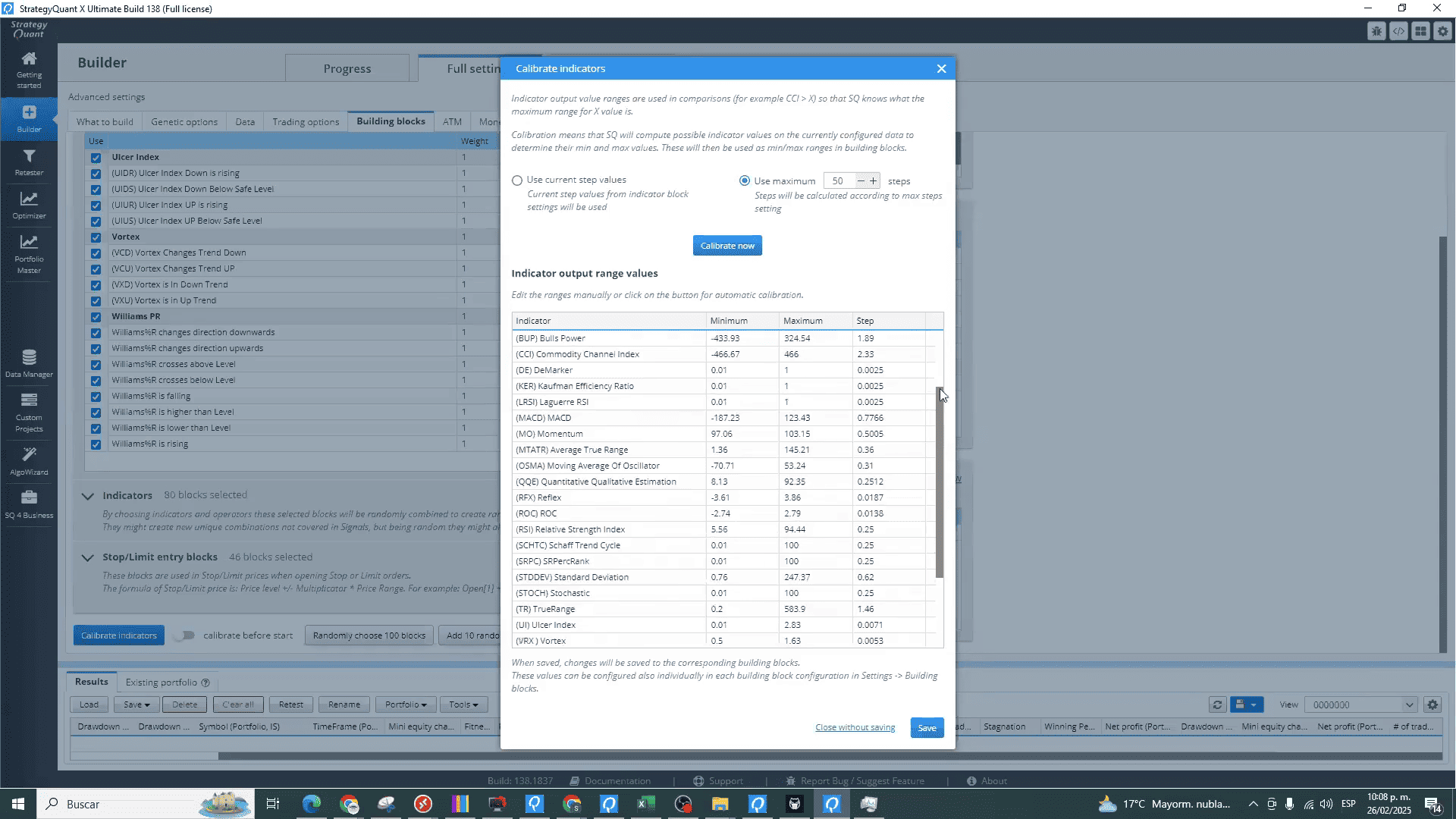Open the Retester sidebar icon
The width and height of the screenshot is (1456, 819).
pyautogui.click(x=29, y=162)
